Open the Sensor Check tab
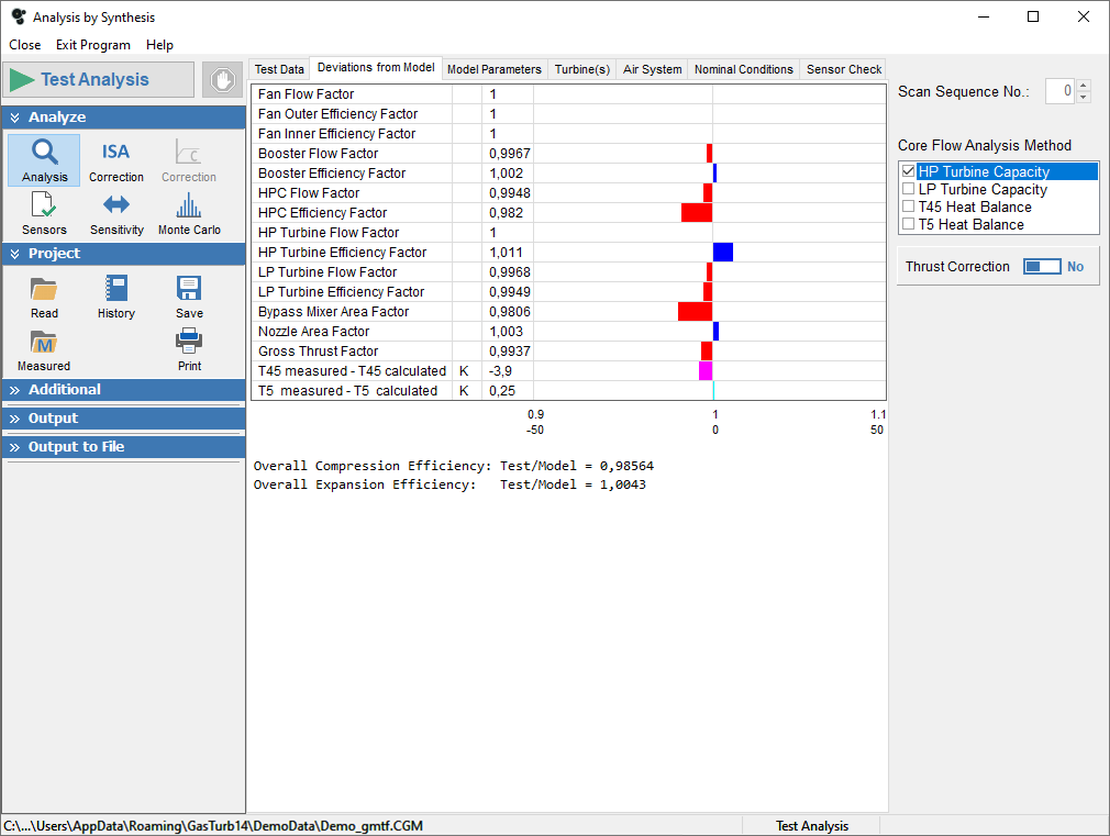The image size is (1110, 836). click(x=844, y=69)
